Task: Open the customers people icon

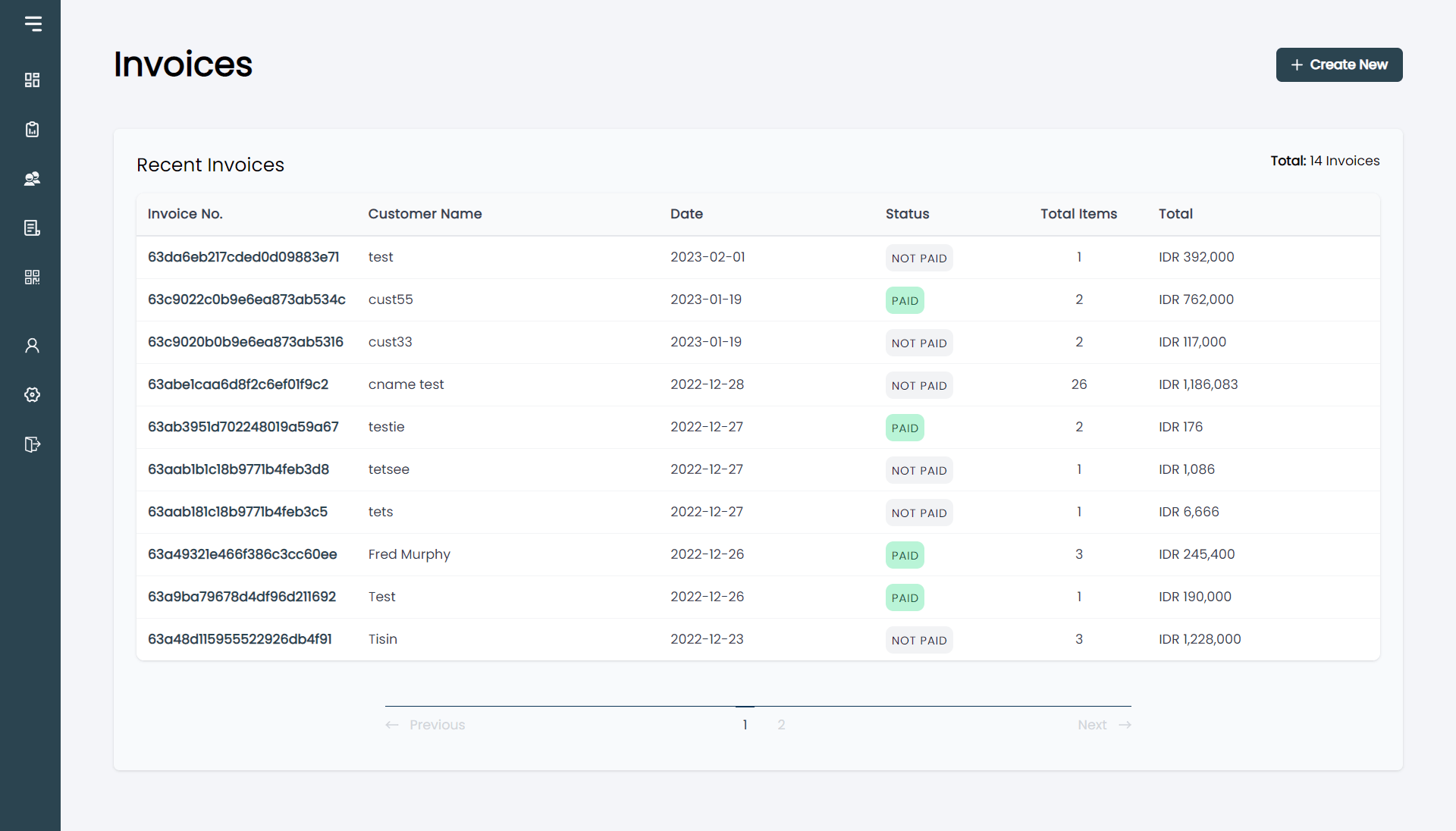Action: point(32,178)
